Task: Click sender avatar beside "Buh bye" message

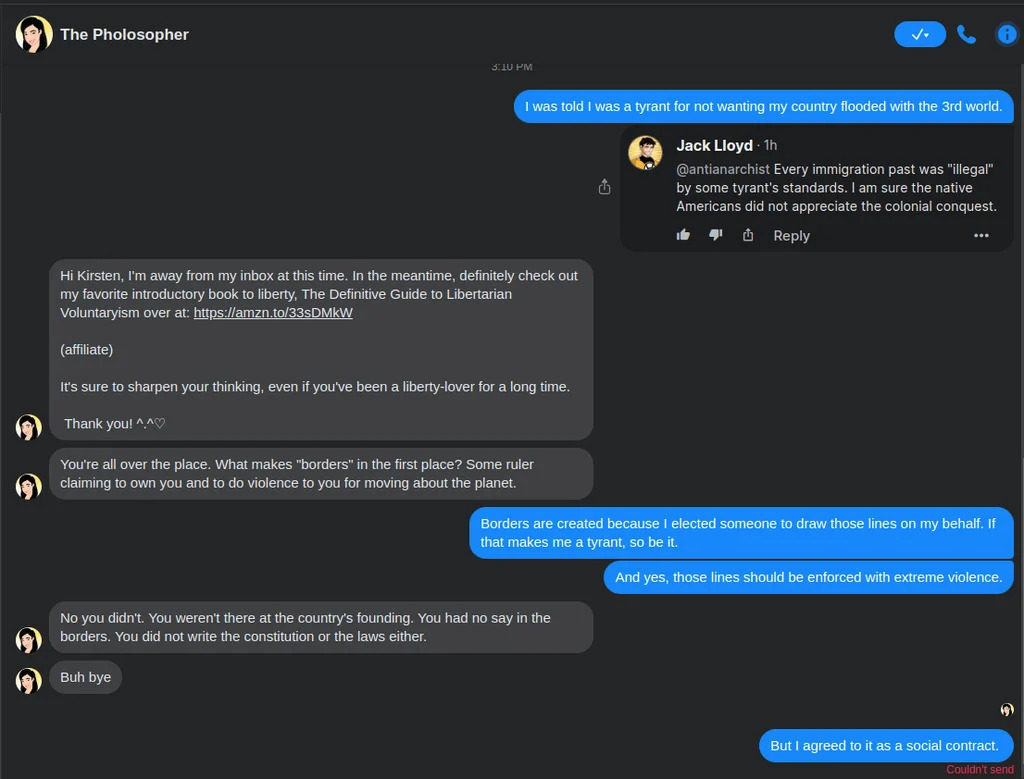Action: [28, 680]
